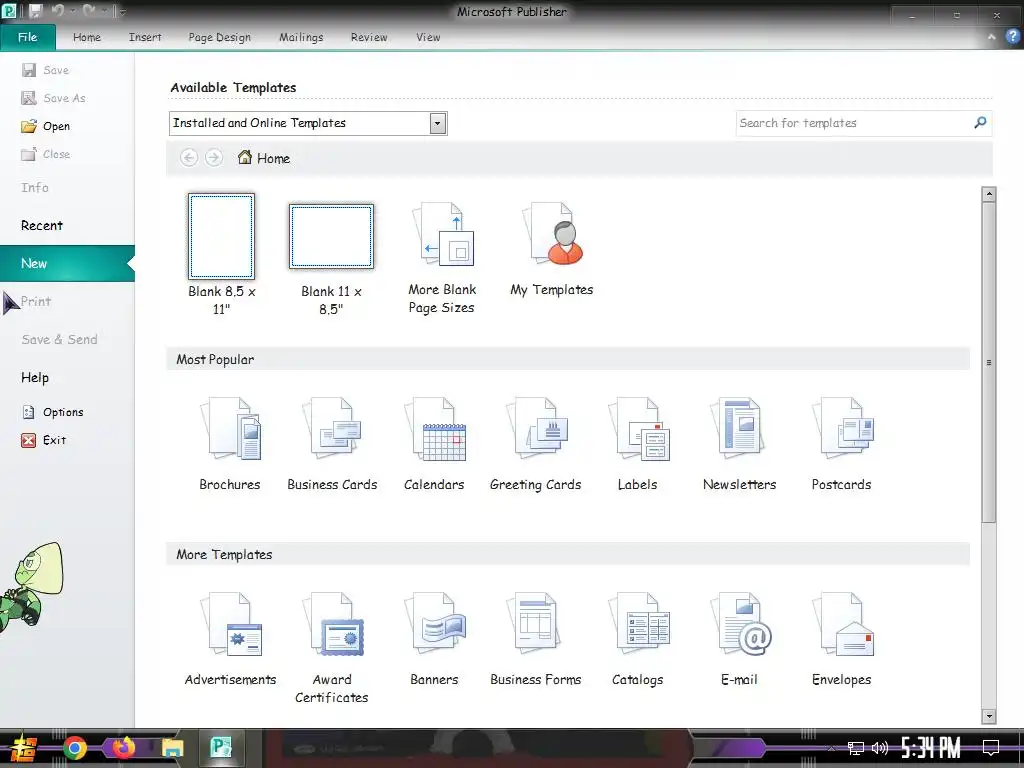Minimize the ribbon with the caret icon
This screenshot has height=768, width=1024.
point(991,37)
